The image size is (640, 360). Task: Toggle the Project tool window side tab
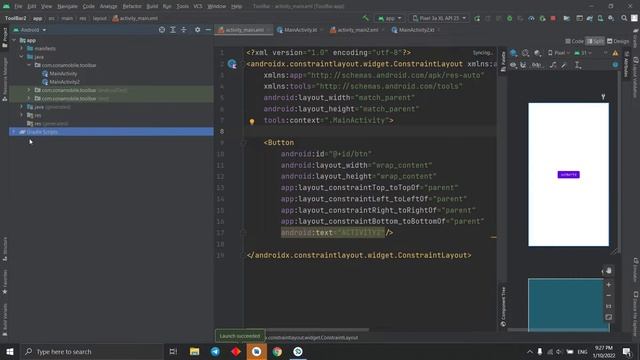[x=5, y=37]
